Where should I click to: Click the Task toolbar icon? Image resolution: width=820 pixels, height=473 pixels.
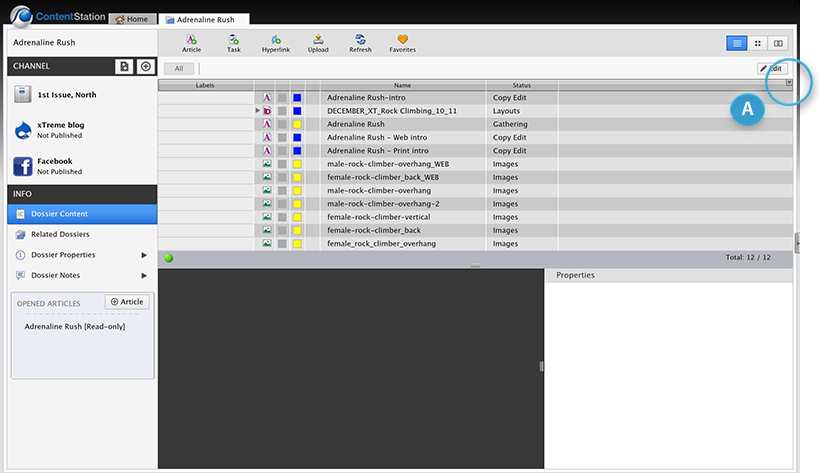pyautogui.click(x=233, y=42)
